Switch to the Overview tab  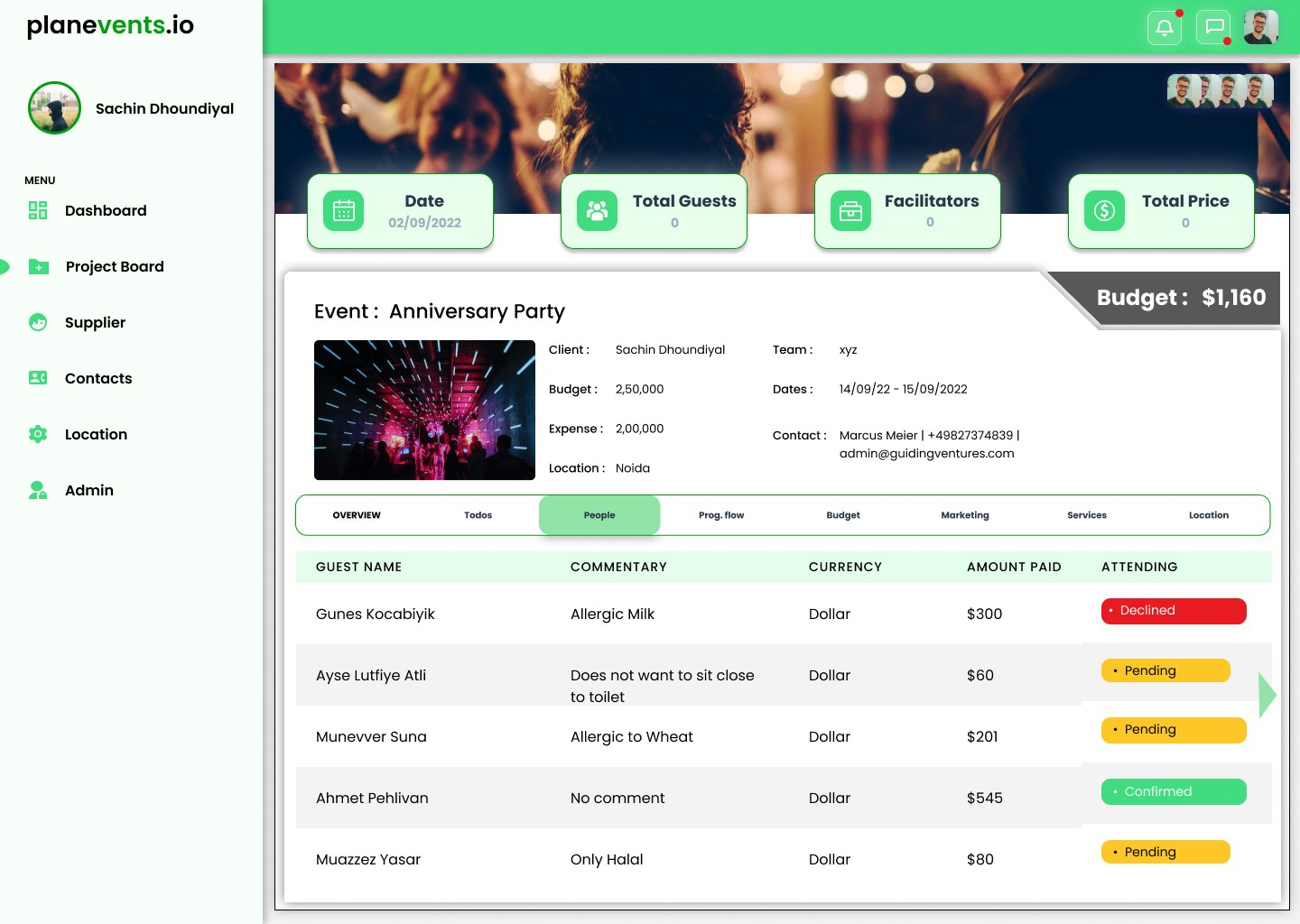[357, 515]
